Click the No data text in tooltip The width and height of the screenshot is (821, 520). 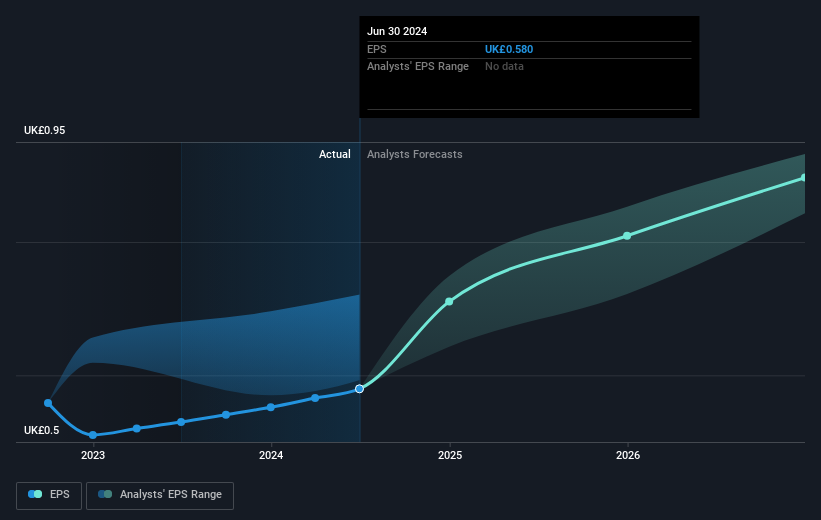[x=504, y=67]
